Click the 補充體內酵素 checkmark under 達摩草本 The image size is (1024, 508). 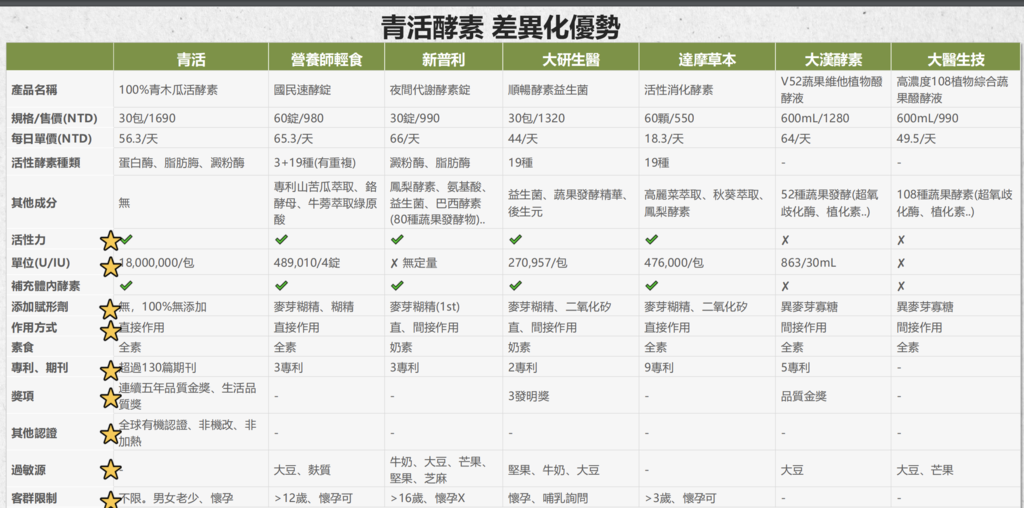pos(651,285)
